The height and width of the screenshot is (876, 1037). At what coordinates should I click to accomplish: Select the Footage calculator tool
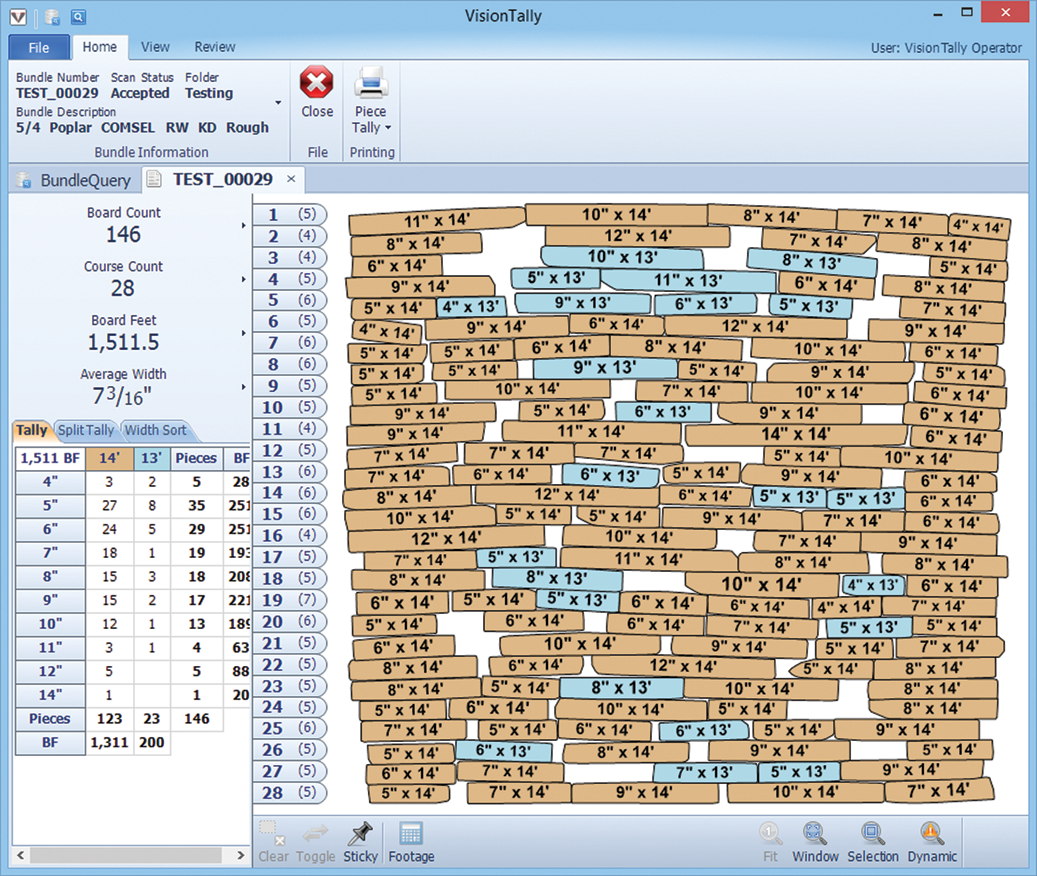411,834
